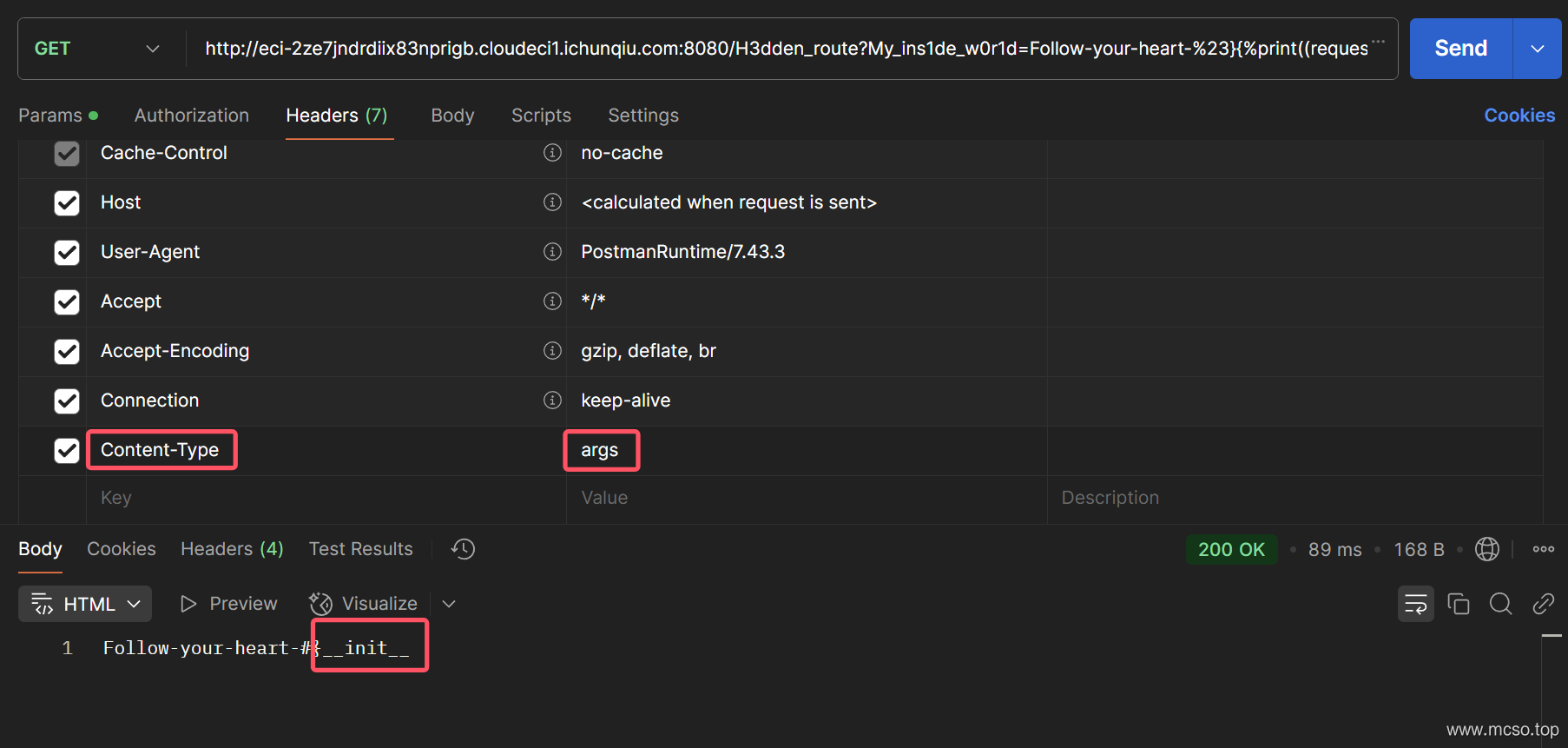This screenshot has height=748, width=1568.
Task: Show info for Accept-Encoding header
Action: [552, 351]
